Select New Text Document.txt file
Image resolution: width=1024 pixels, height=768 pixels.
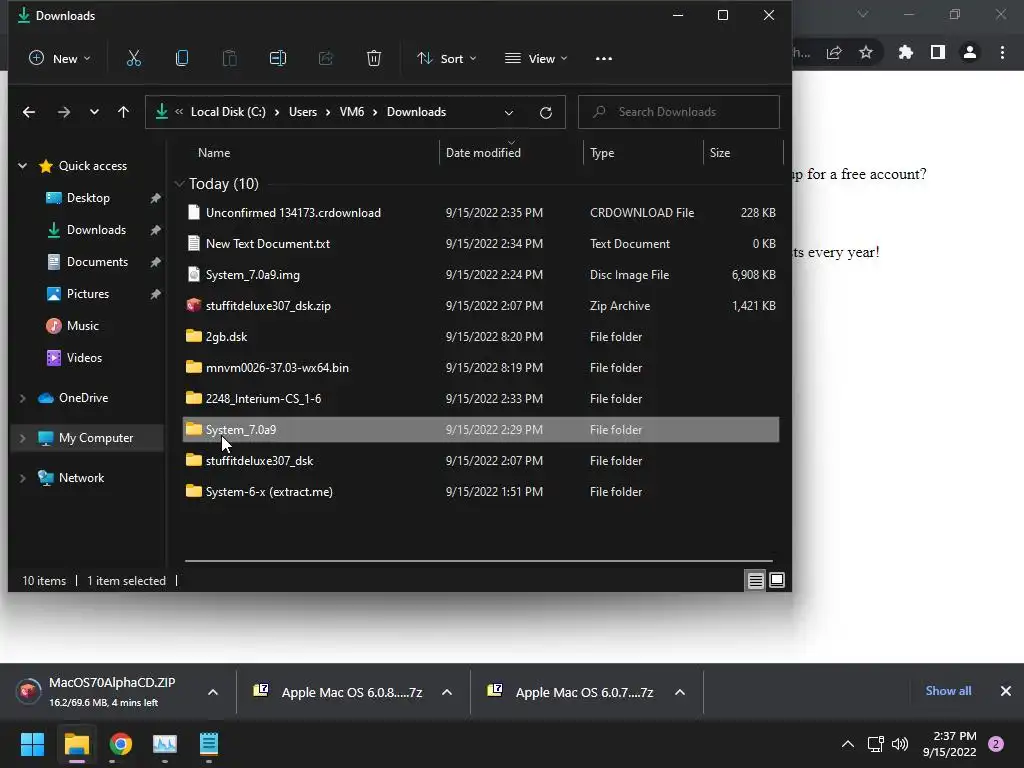[481, 244]
